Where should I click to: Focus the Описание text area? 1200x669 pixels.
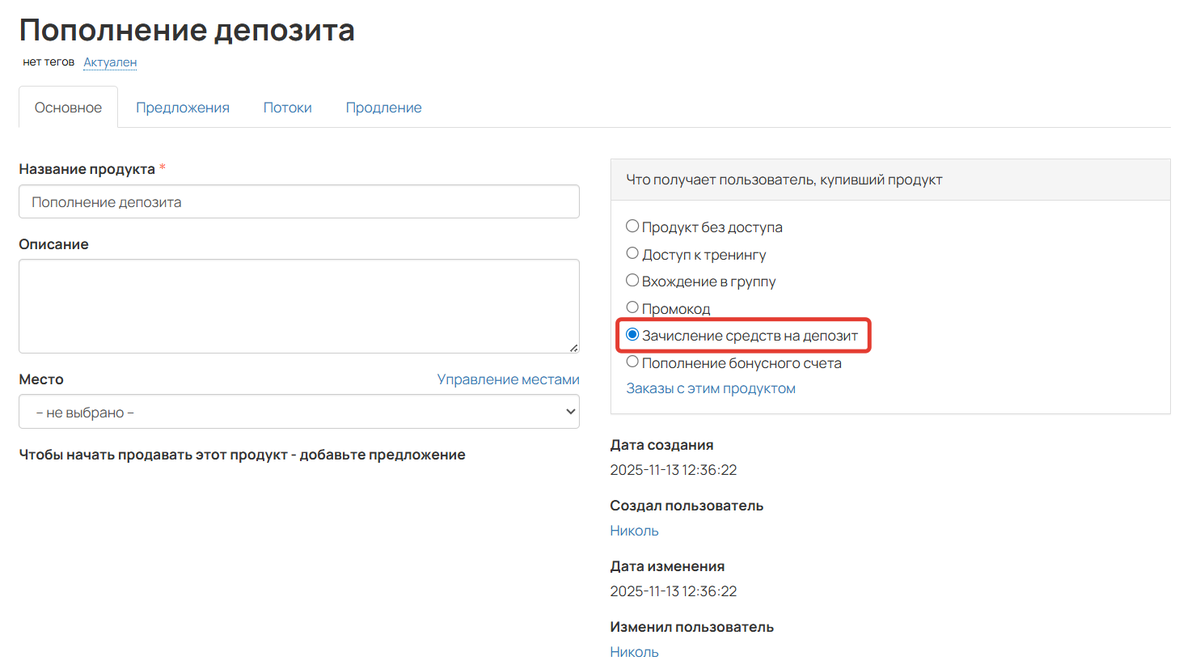[x=299, y=305]
